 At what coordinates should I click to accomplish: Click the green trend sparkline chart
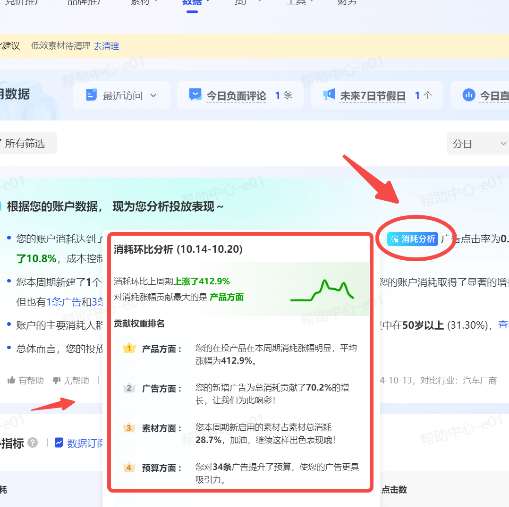coord(322,290)
